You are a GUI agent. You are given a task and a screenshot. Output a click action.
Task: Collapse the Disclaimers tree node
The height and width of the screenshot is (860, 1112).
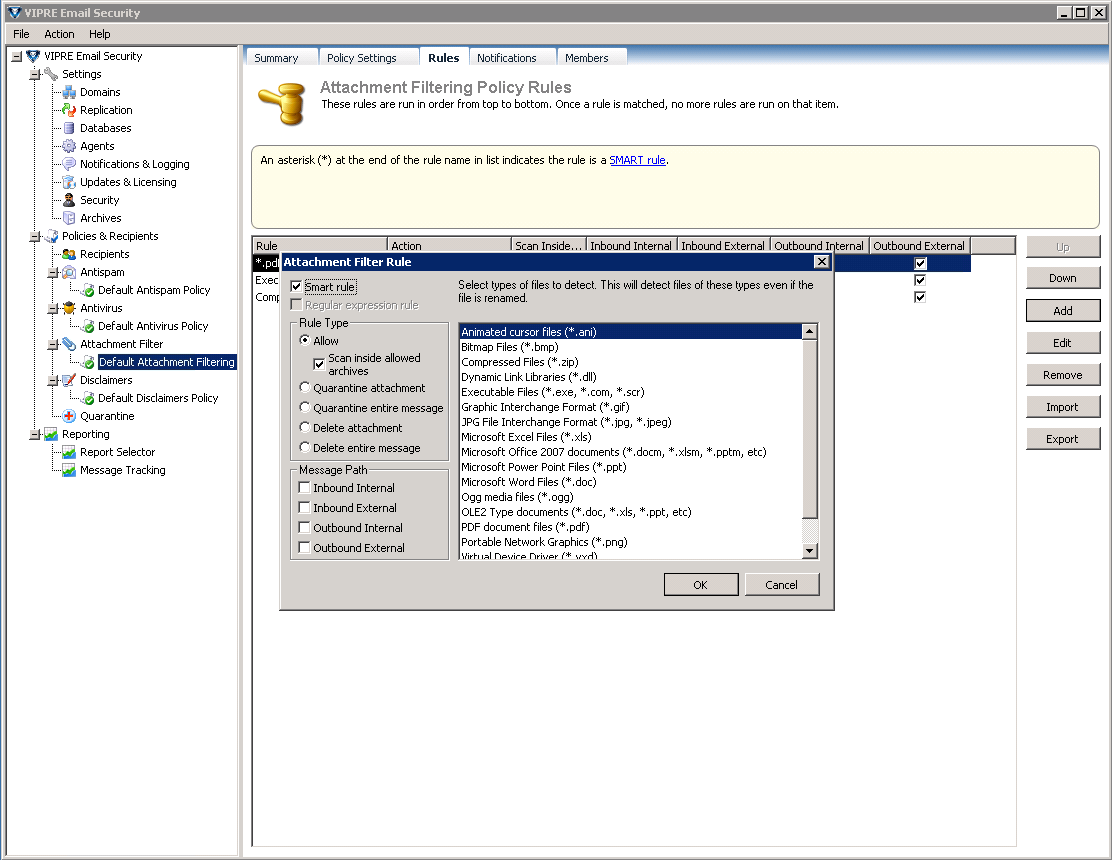[x=52, y=381]
